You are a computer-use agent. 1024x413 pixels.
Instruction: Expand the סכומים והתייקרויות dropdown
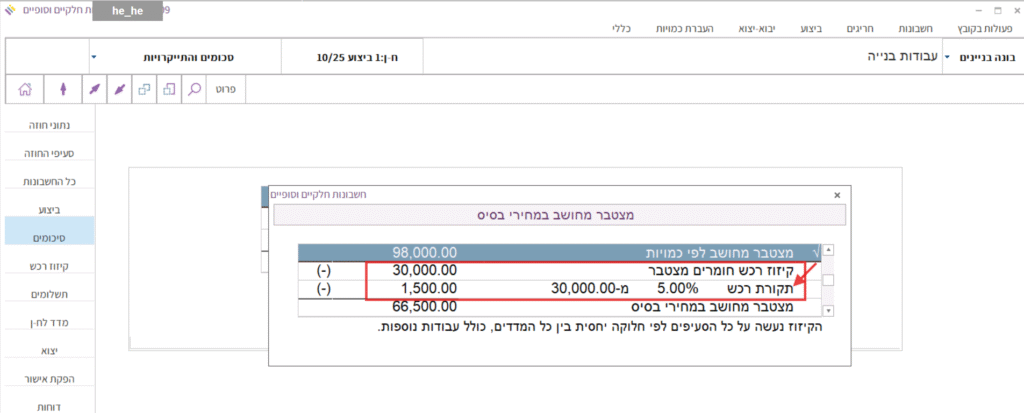pos(93,57)
